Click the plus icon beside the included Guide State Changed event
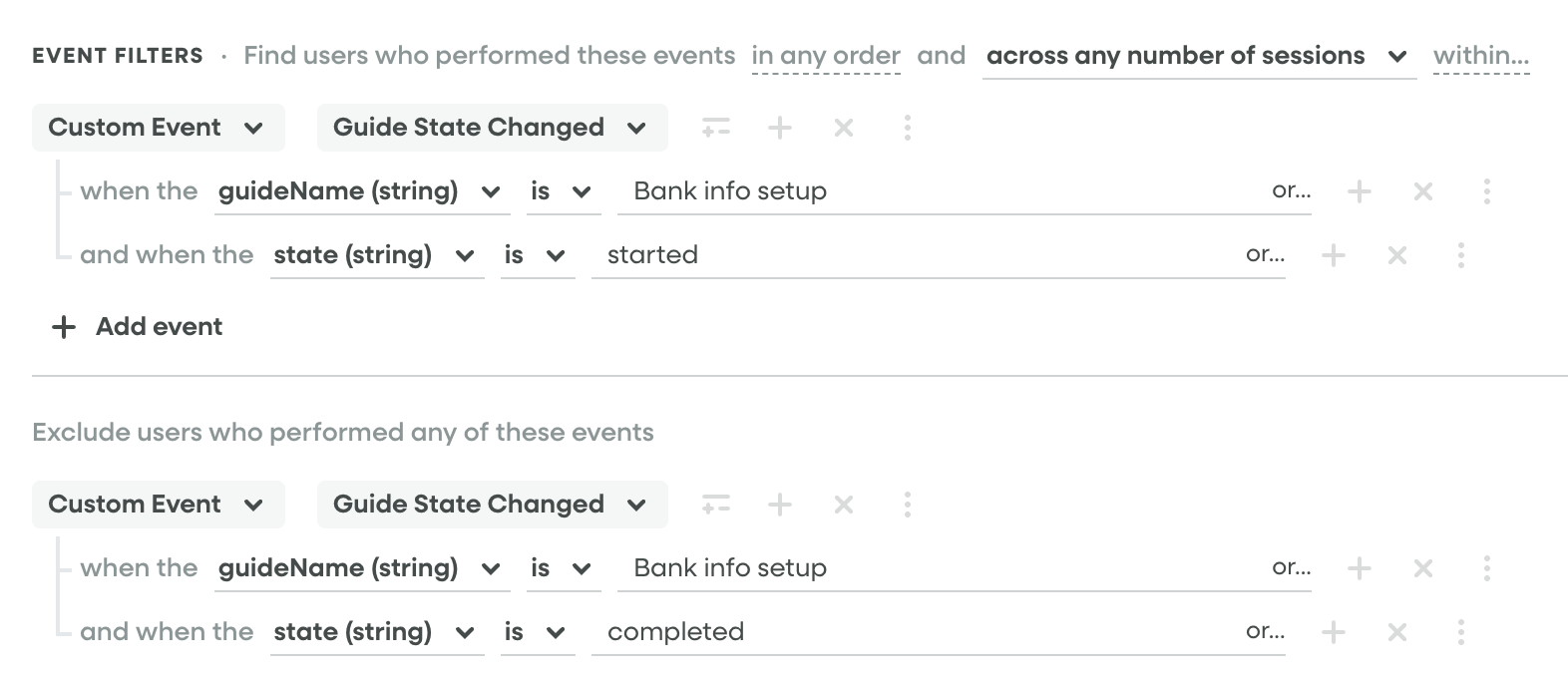This screenshot has width=1568, height=682. coord(780,128)
